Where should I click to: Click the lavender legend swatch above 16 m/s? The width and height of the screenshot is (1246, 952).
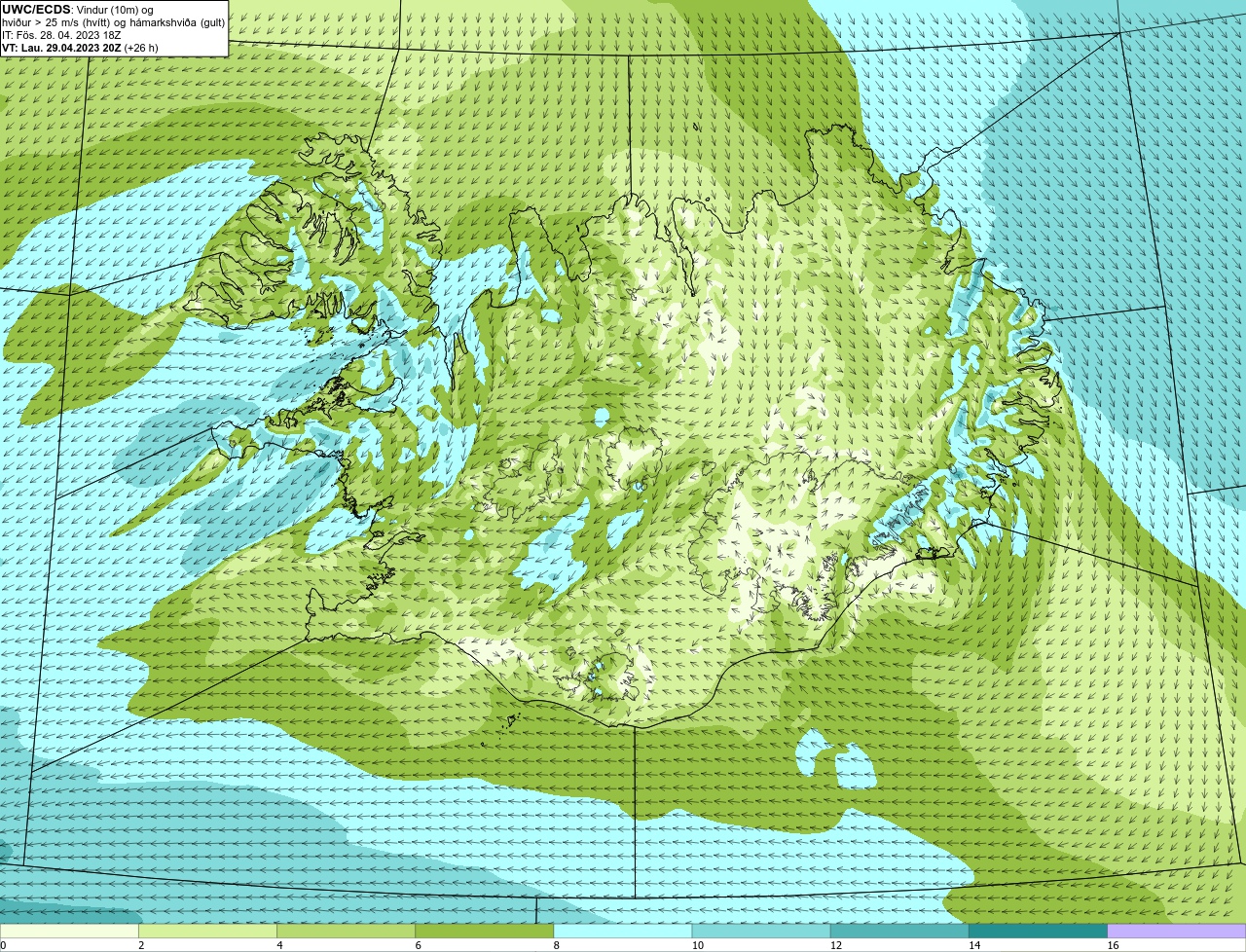click(x=1177, y=932)
